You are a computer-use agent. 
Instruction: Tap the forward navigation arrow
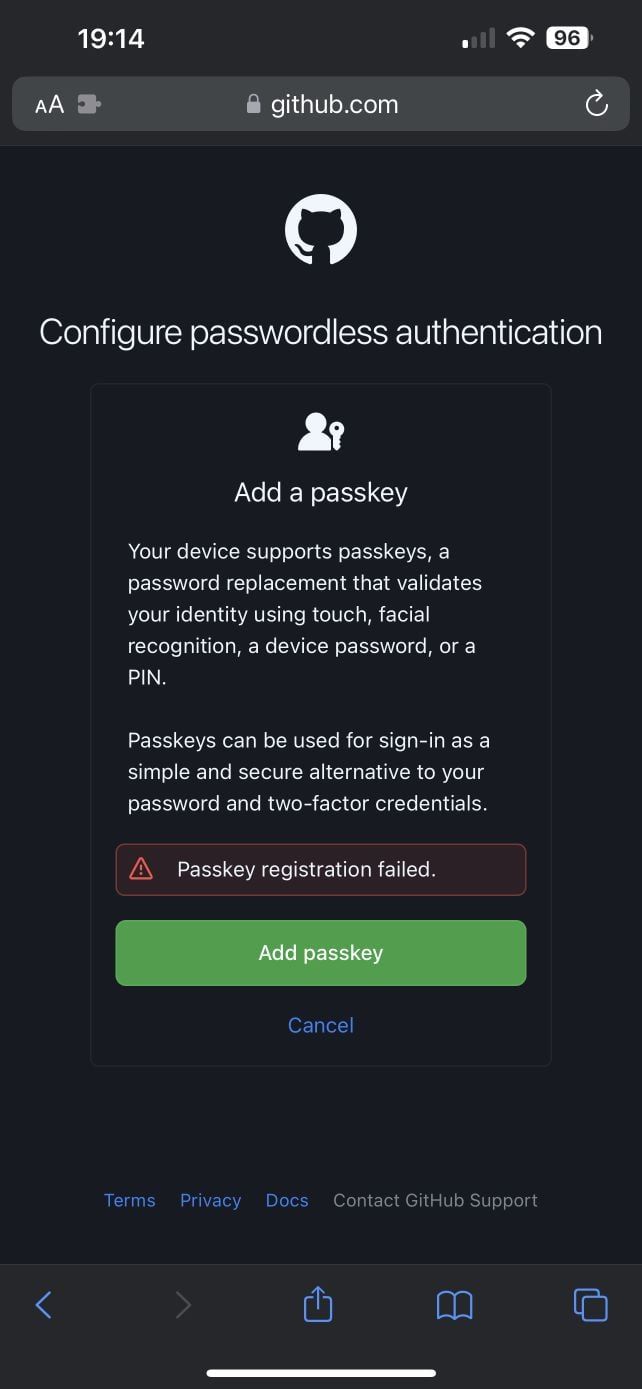click(183, 1304)
